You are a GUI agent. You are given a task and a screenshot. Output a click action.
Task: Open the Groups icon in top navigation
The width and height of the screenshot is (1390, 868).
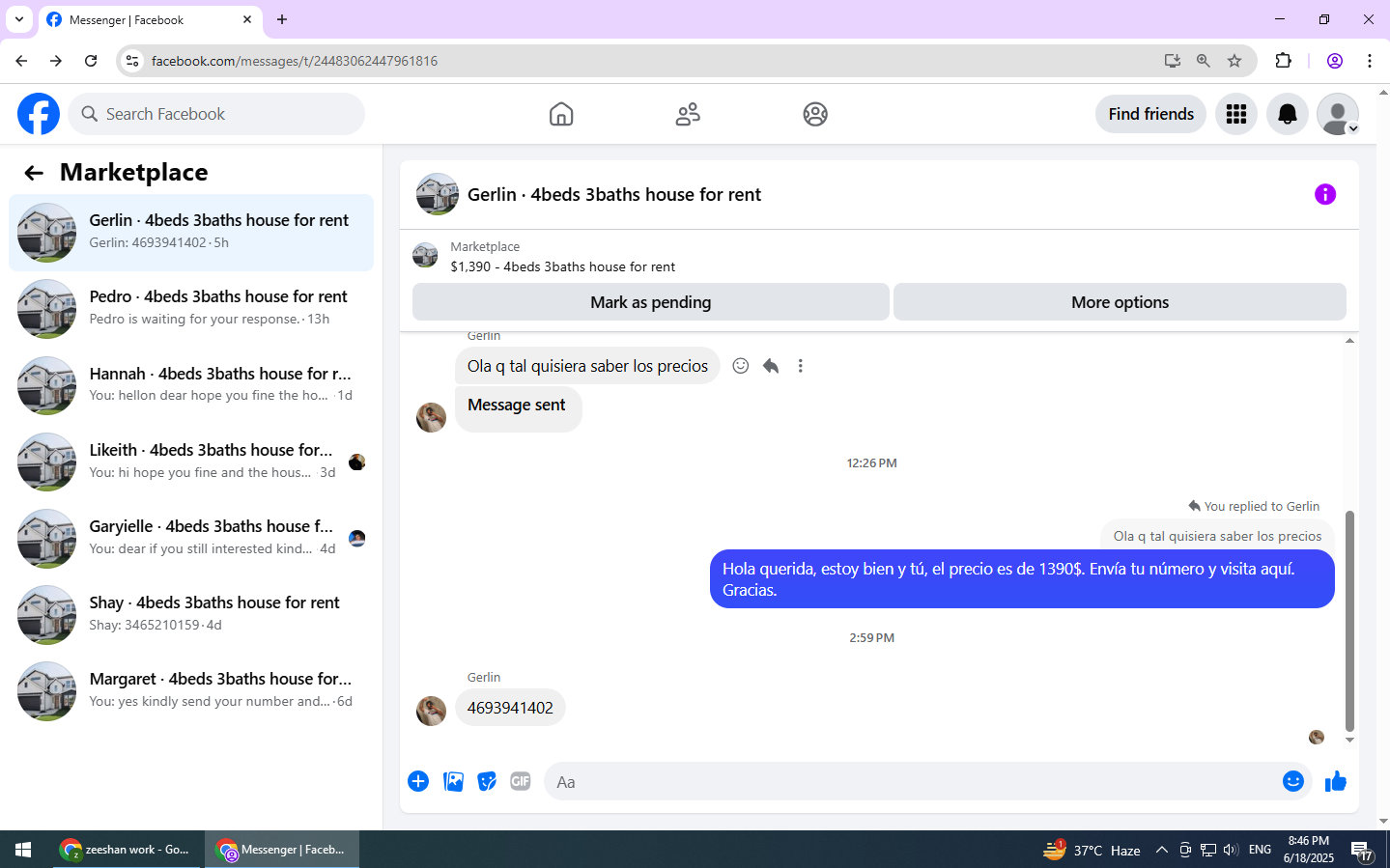pyautogui.click(x=815, y=114)
